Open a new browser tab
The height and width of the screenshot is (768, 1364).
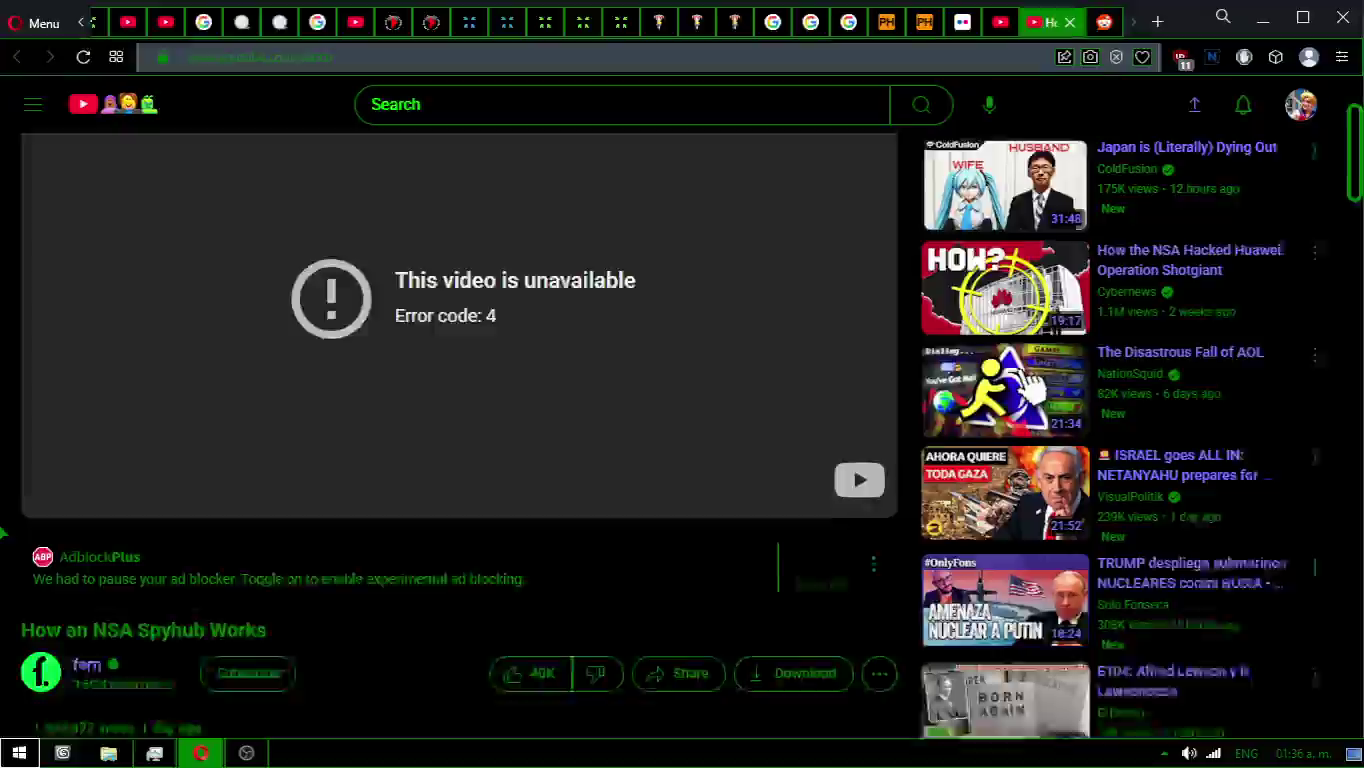tap(1157, 22)
